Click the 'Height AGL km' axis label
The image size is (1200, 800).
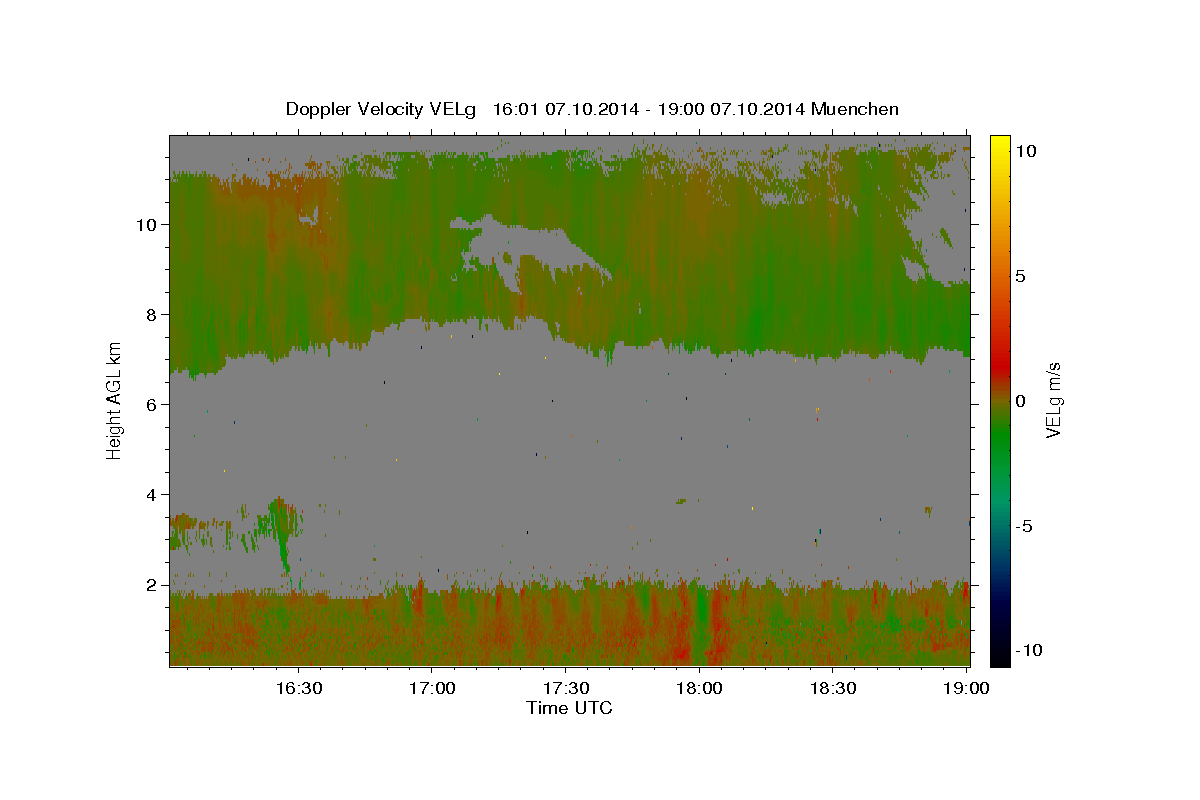(114, 399)
